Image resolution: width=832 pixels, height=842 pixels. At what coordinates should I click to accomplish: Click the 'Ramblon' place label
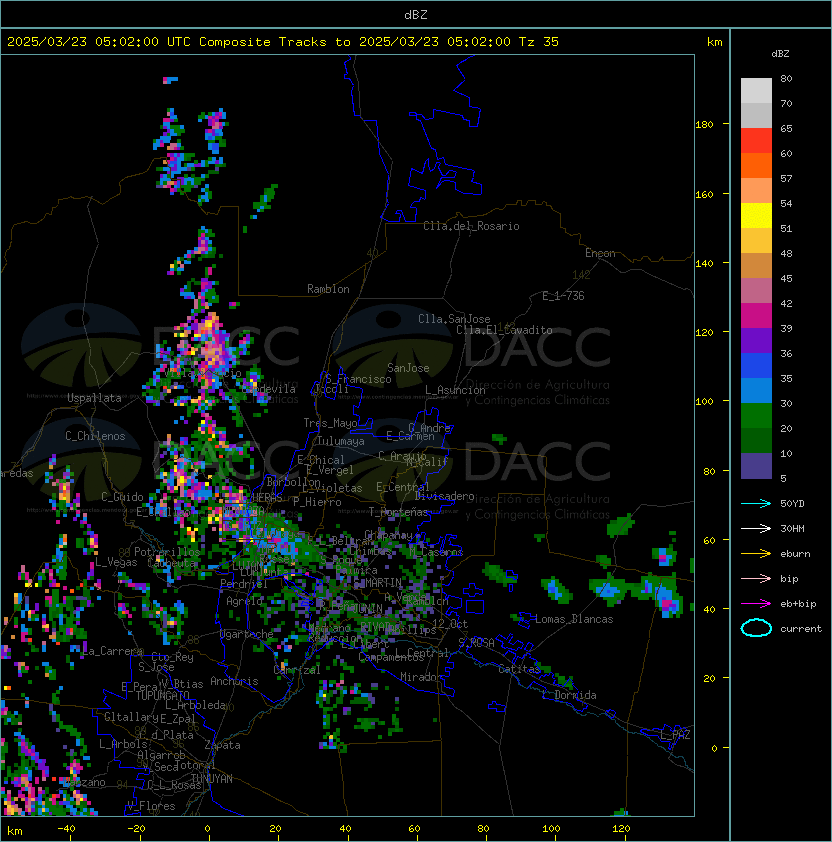point(328,289)
